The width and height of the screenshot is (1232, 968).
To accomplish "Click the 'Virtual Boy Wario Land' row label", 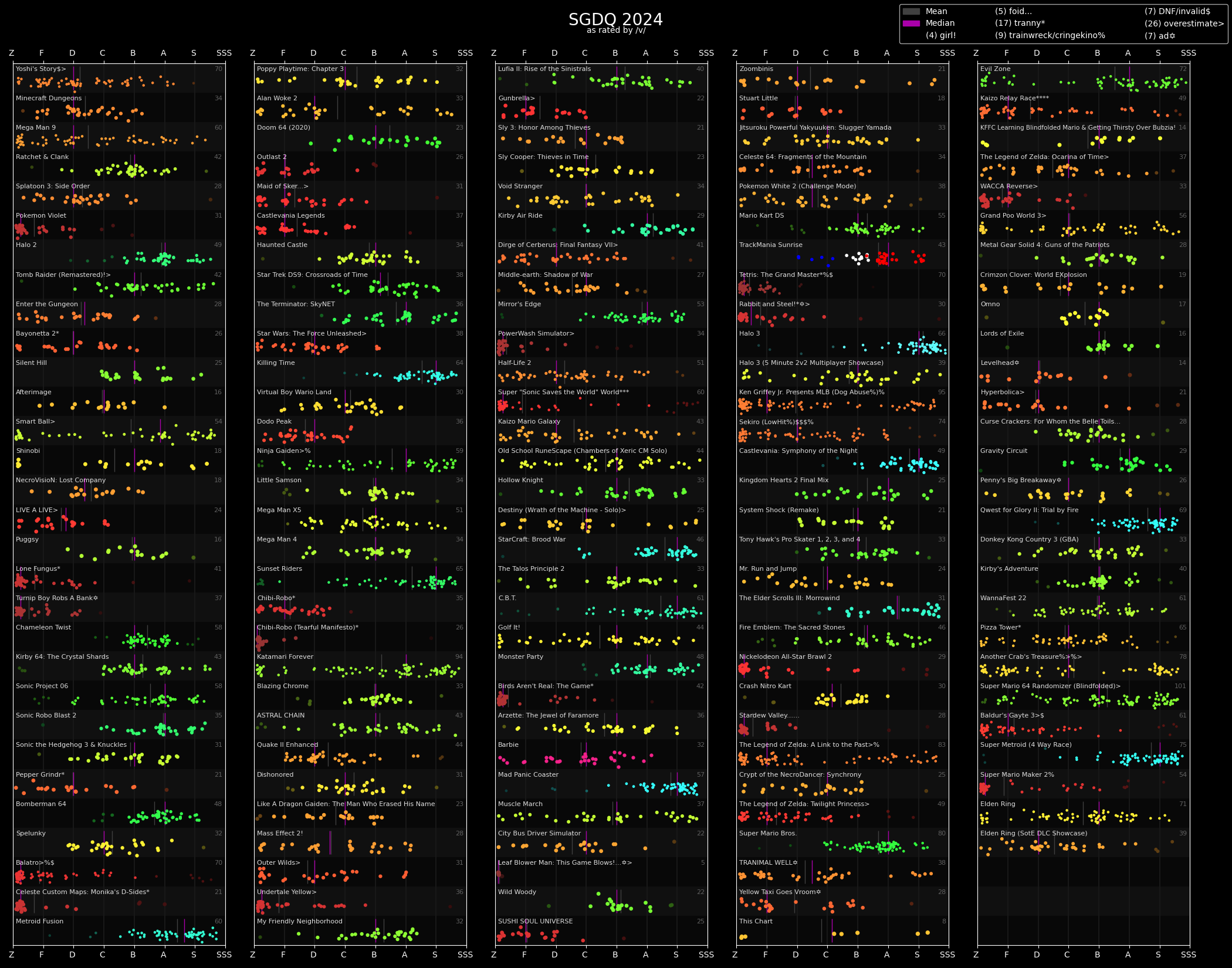I will [x=294, y=392].
